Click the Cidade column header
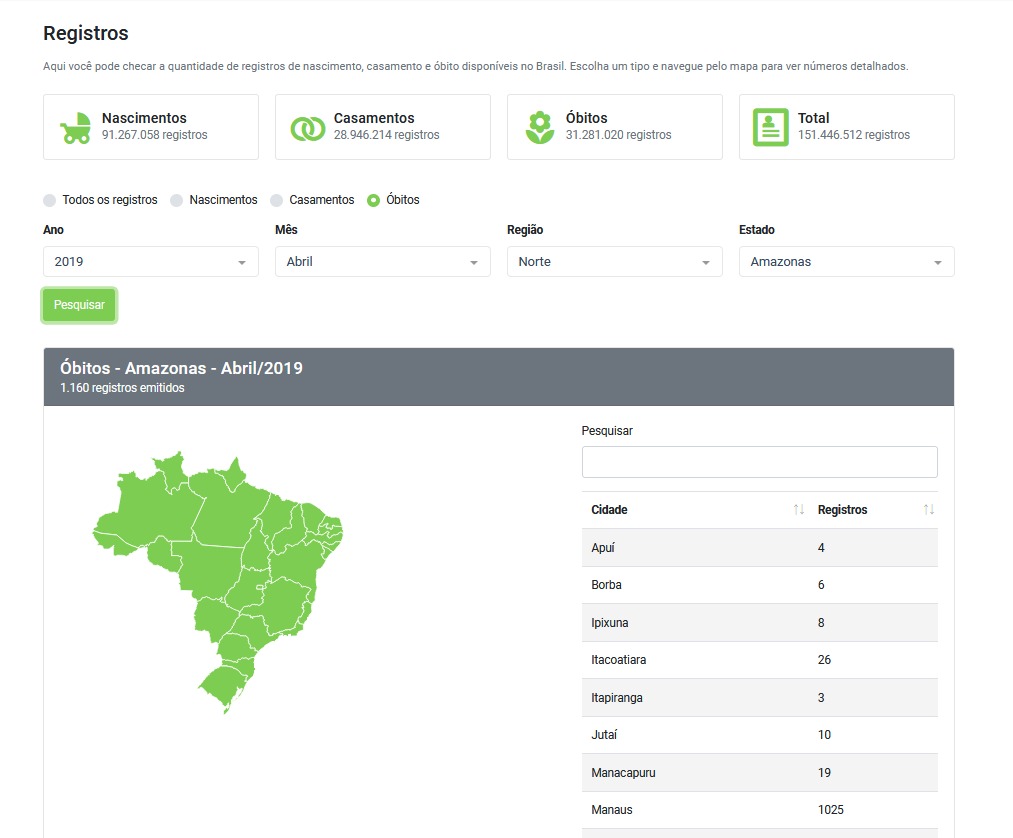This screenshot has width=1013, height=838. coord(694,510)
